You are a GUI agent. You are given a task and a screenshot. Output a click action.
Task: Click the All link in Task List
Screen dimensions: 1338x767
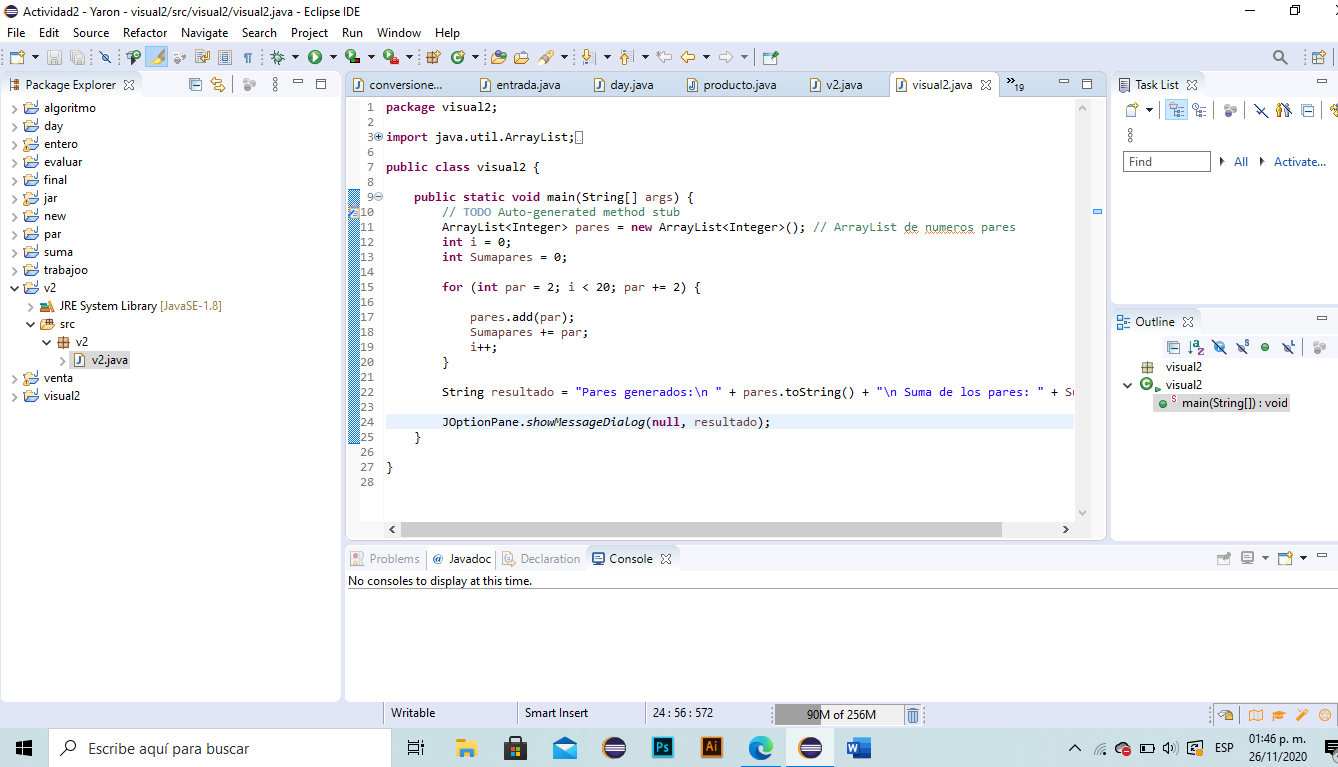(x=1240, y=162)
